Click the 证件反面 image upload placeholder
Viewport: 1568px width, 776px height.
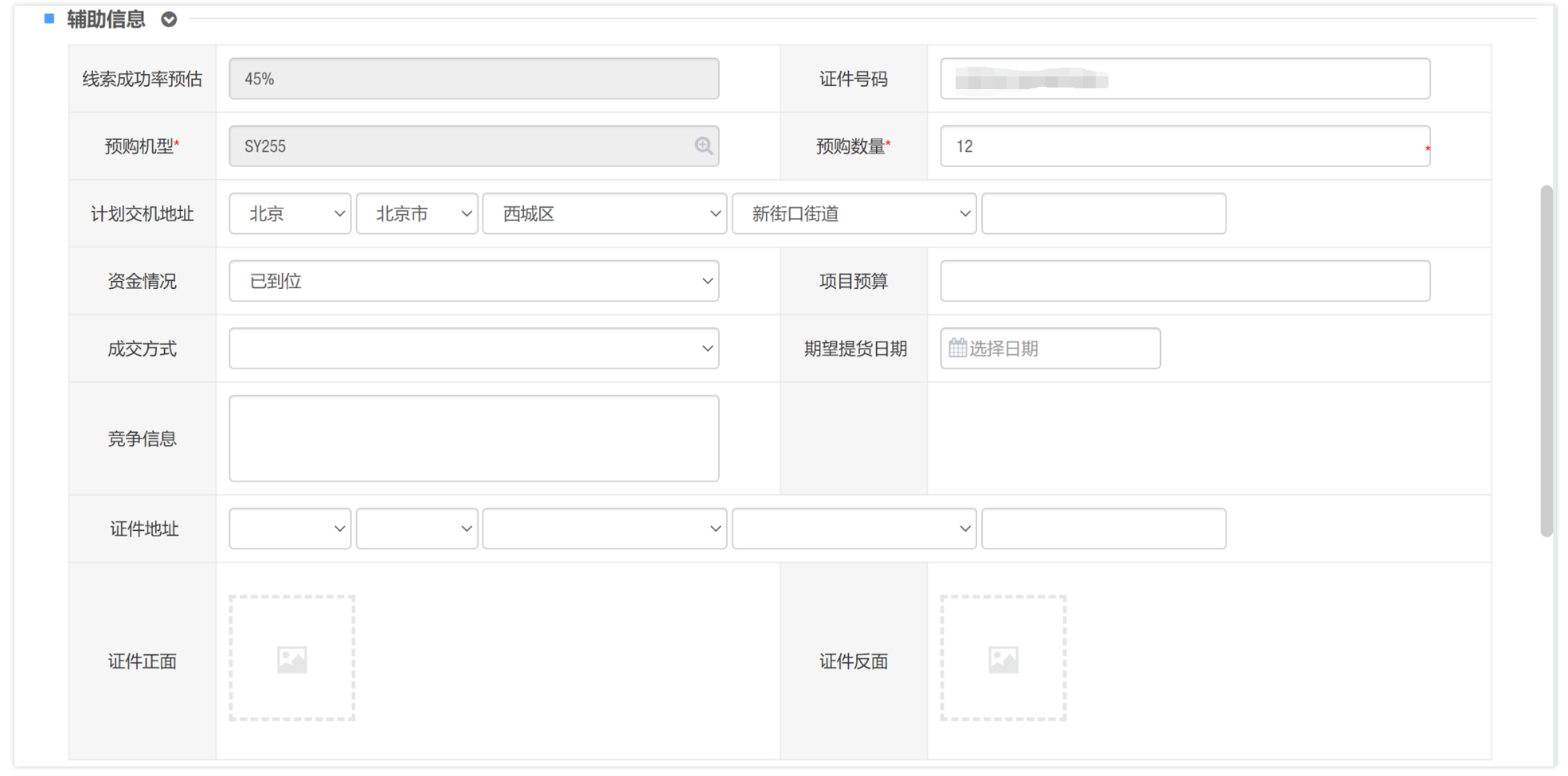click(x=1003, y=657)
